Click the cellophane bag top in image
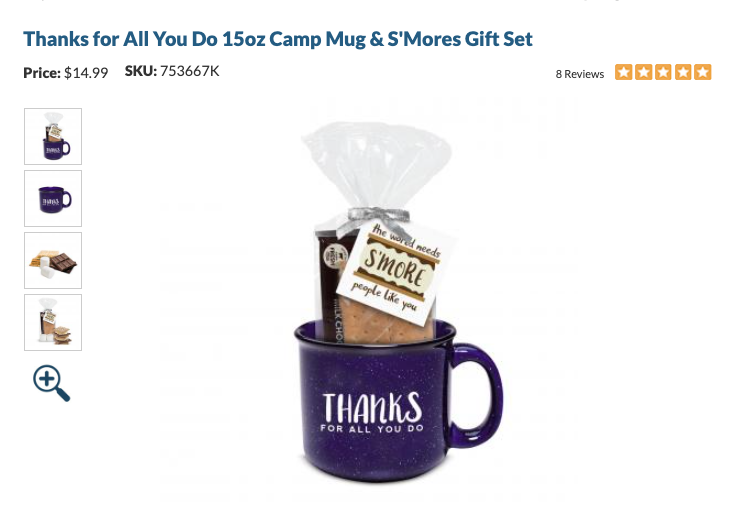The image size is (733, 526). pyautogui.click(x=378, y=164)
